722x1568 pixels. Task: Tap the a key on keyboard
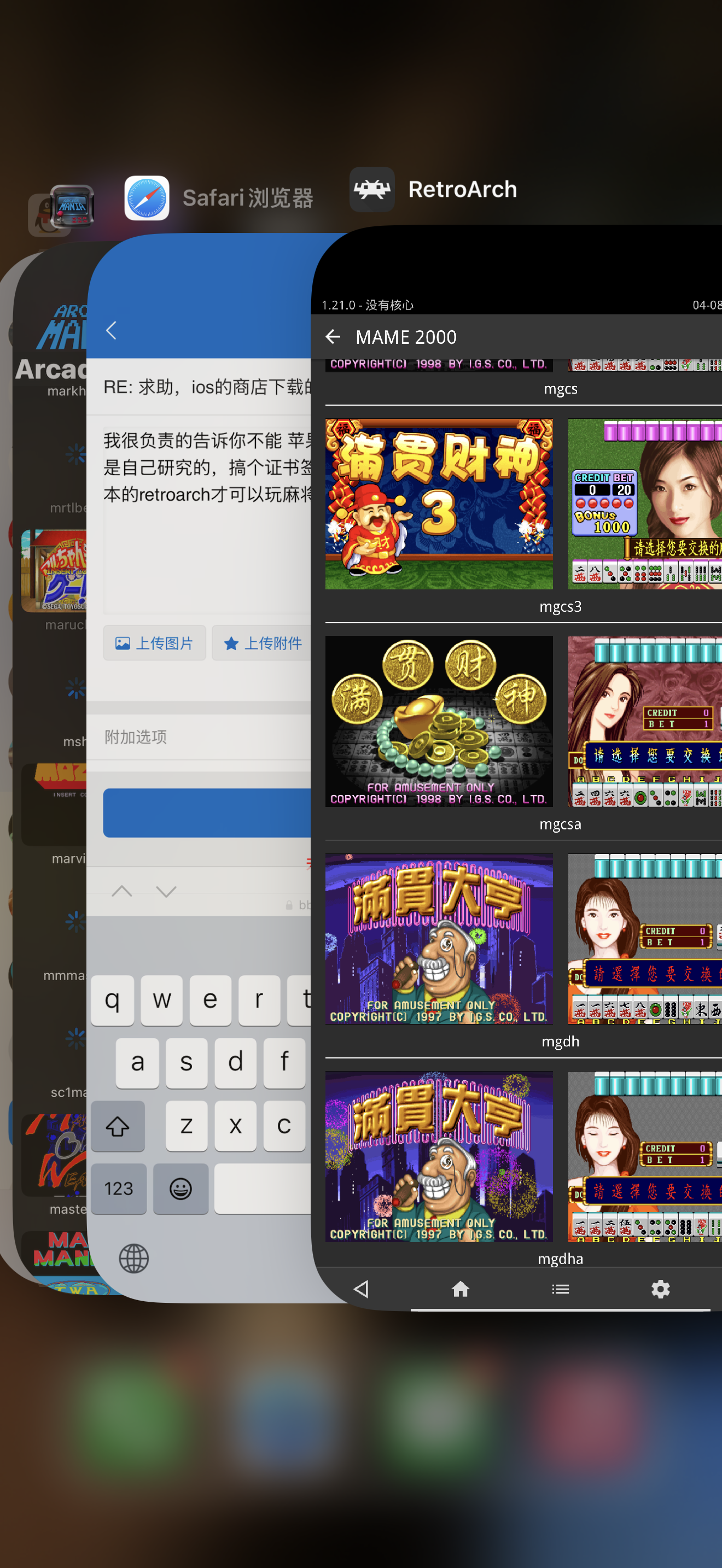click(138, 1063)
